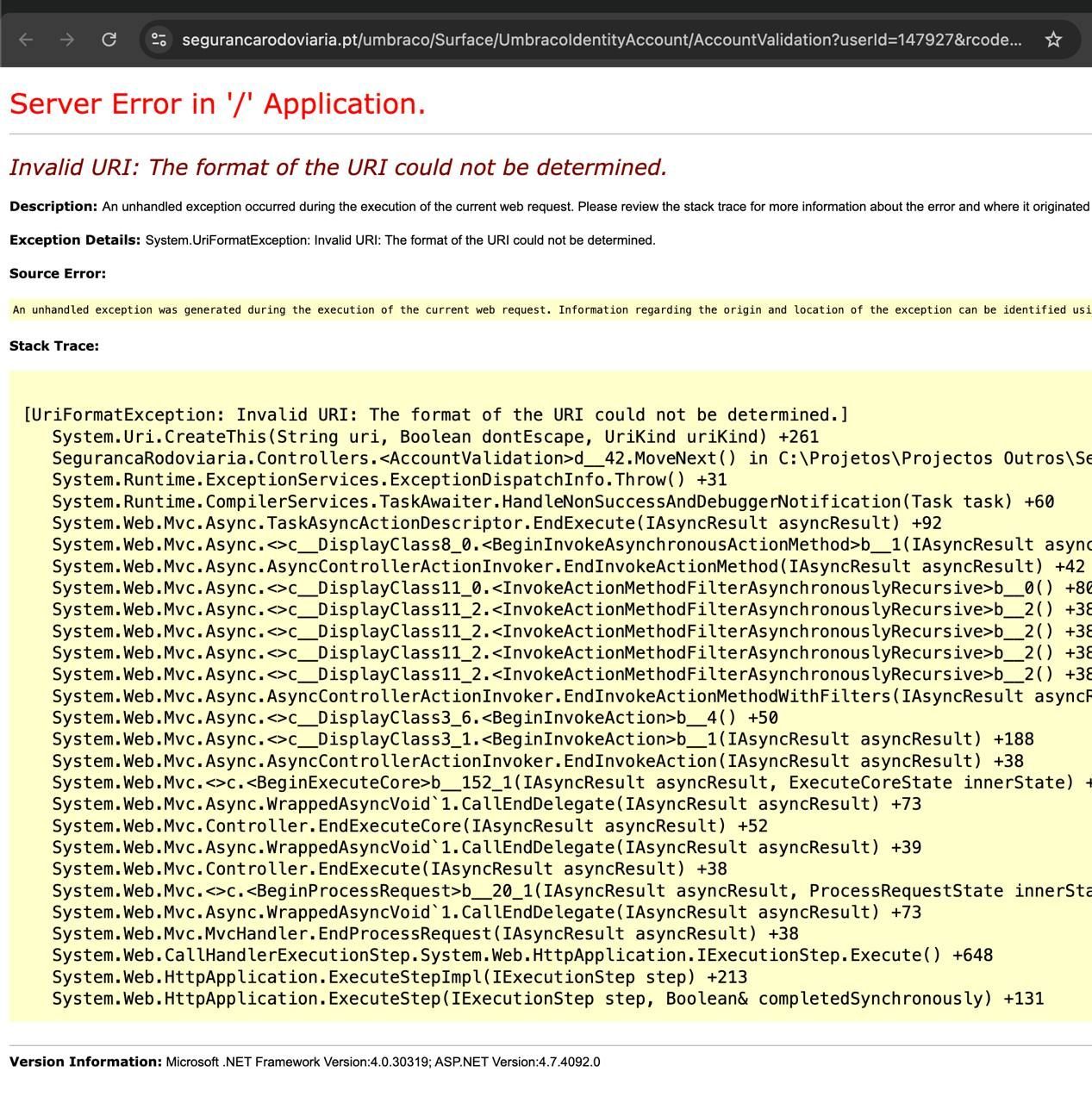Click the browser forward arrow
Screen dimensions: 1092x1103
(67, 40)
